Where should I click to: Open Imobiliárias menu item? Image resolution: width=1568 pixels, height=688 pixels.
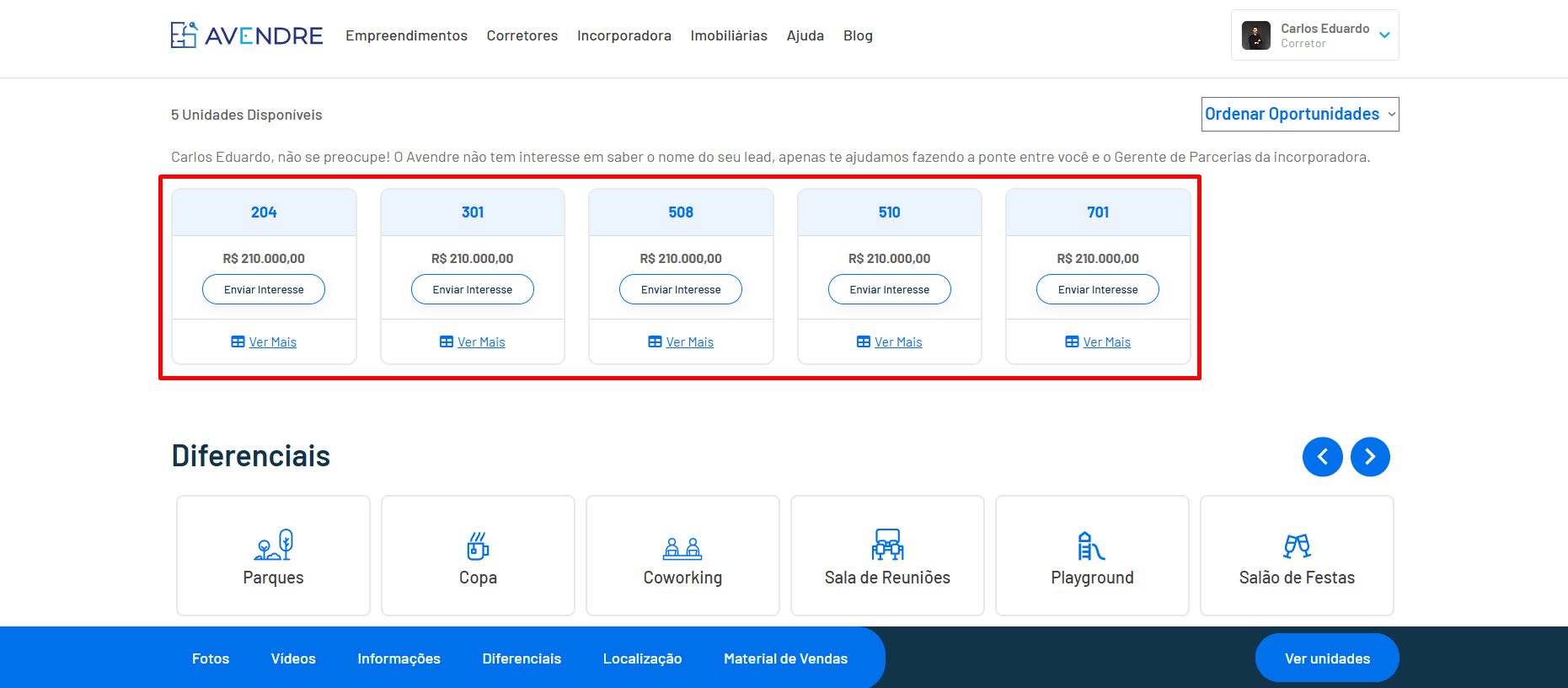[x=729, y=35]
